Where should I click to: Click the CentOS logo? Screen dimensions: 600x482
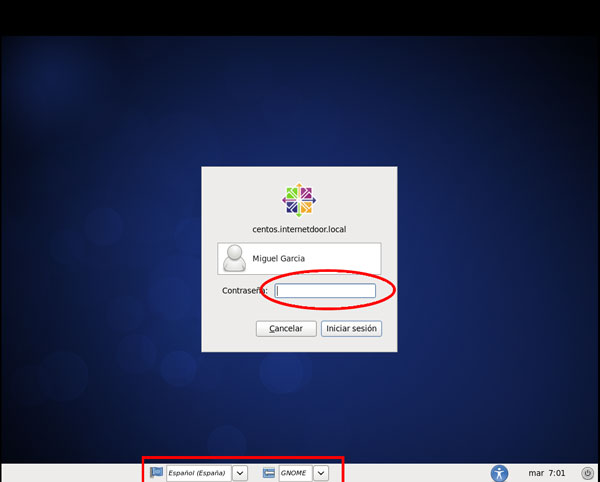299,200
